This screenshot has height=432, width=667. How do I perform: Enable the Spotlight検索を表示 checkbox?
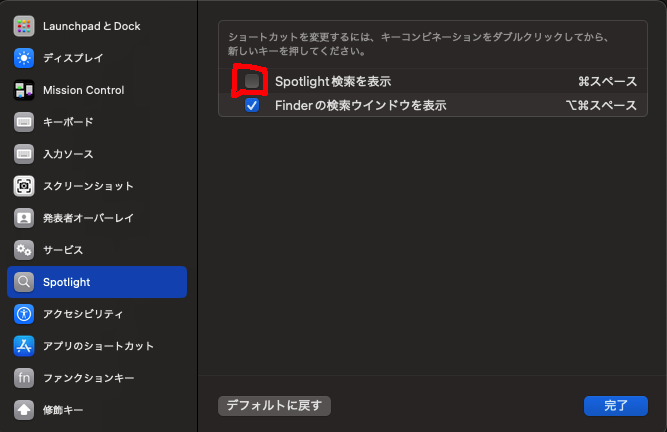click(x=252, y=81)
